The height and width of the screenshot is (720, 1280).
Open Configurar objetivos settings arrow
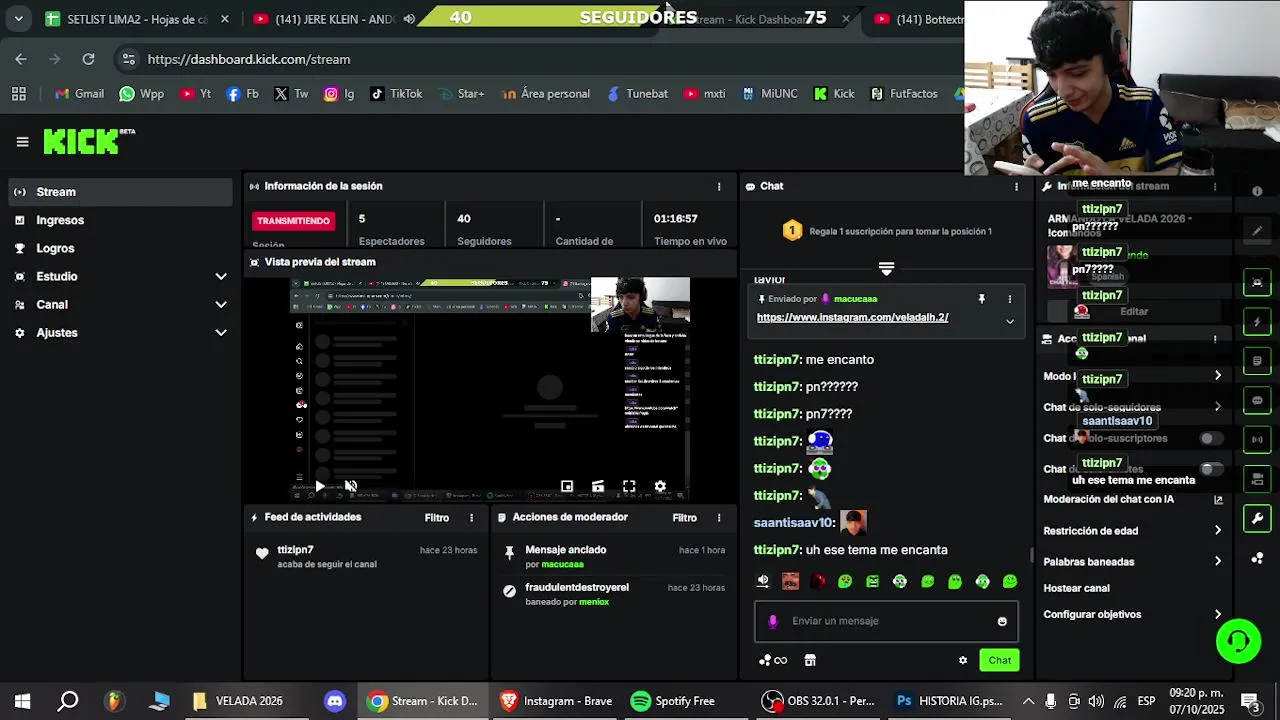coord(1217,614)
